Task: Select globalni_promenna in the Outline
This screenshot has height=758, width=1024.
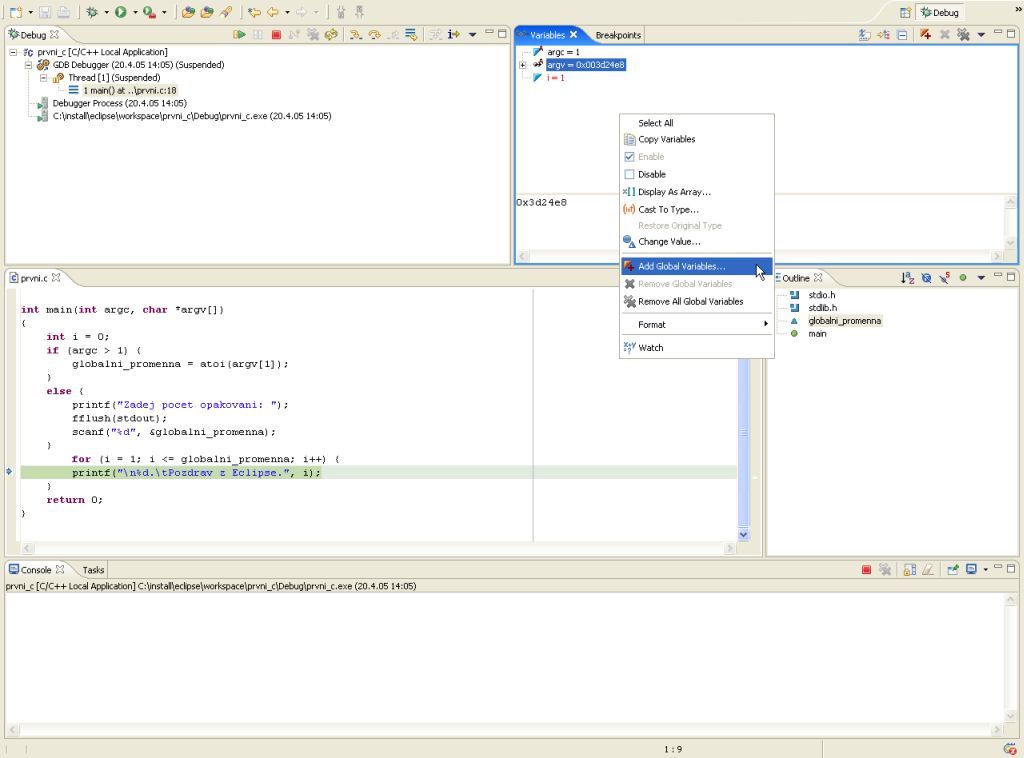Action: (x=845, y=321)
